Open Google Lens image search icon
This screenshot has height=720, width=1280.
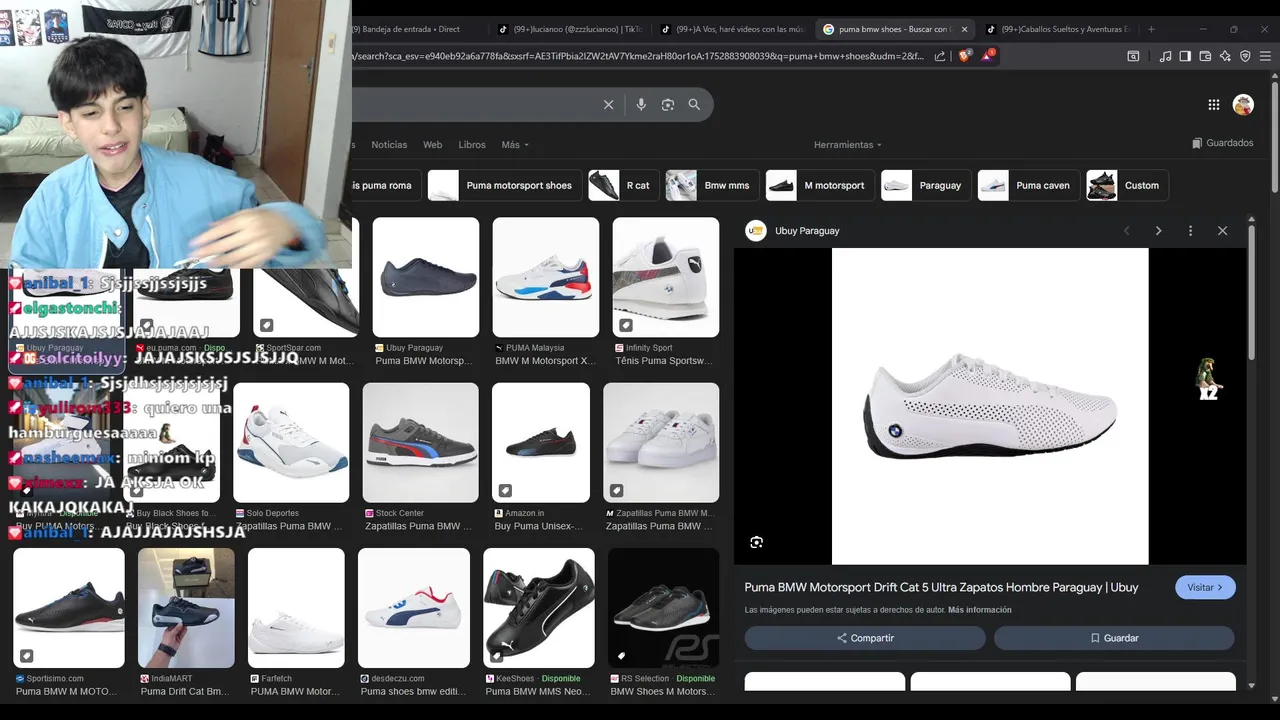(x=667, y=104)
